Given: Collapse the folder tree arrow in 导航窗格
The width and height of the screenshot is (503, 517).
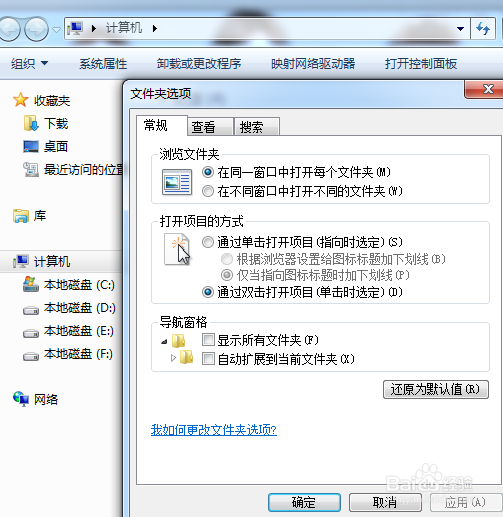Looking at the screenshot, I should 164,342.
